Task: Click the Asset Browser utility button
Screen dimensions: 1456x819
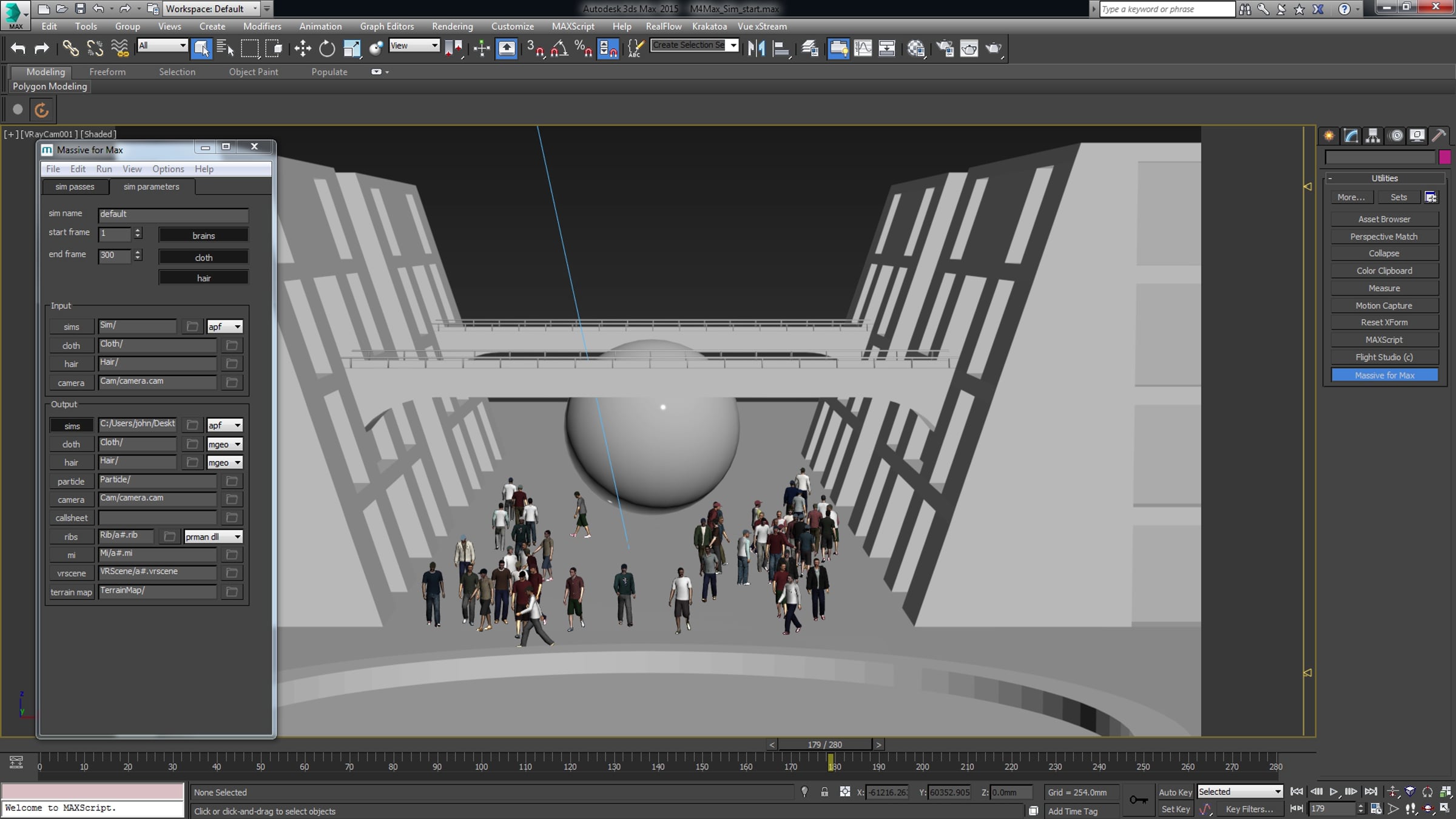Action: point(1384,219)
